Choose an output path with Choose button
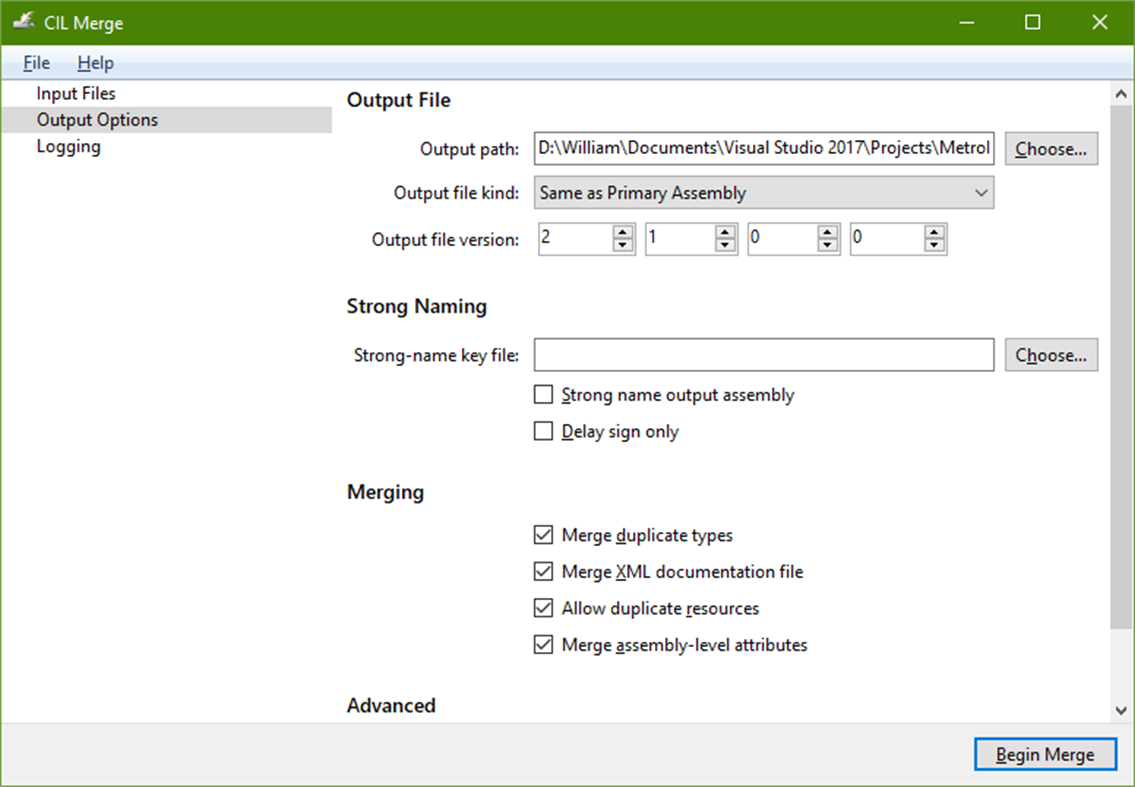Viewport: 1135px width, 787px height. (x=1051, y=148)
